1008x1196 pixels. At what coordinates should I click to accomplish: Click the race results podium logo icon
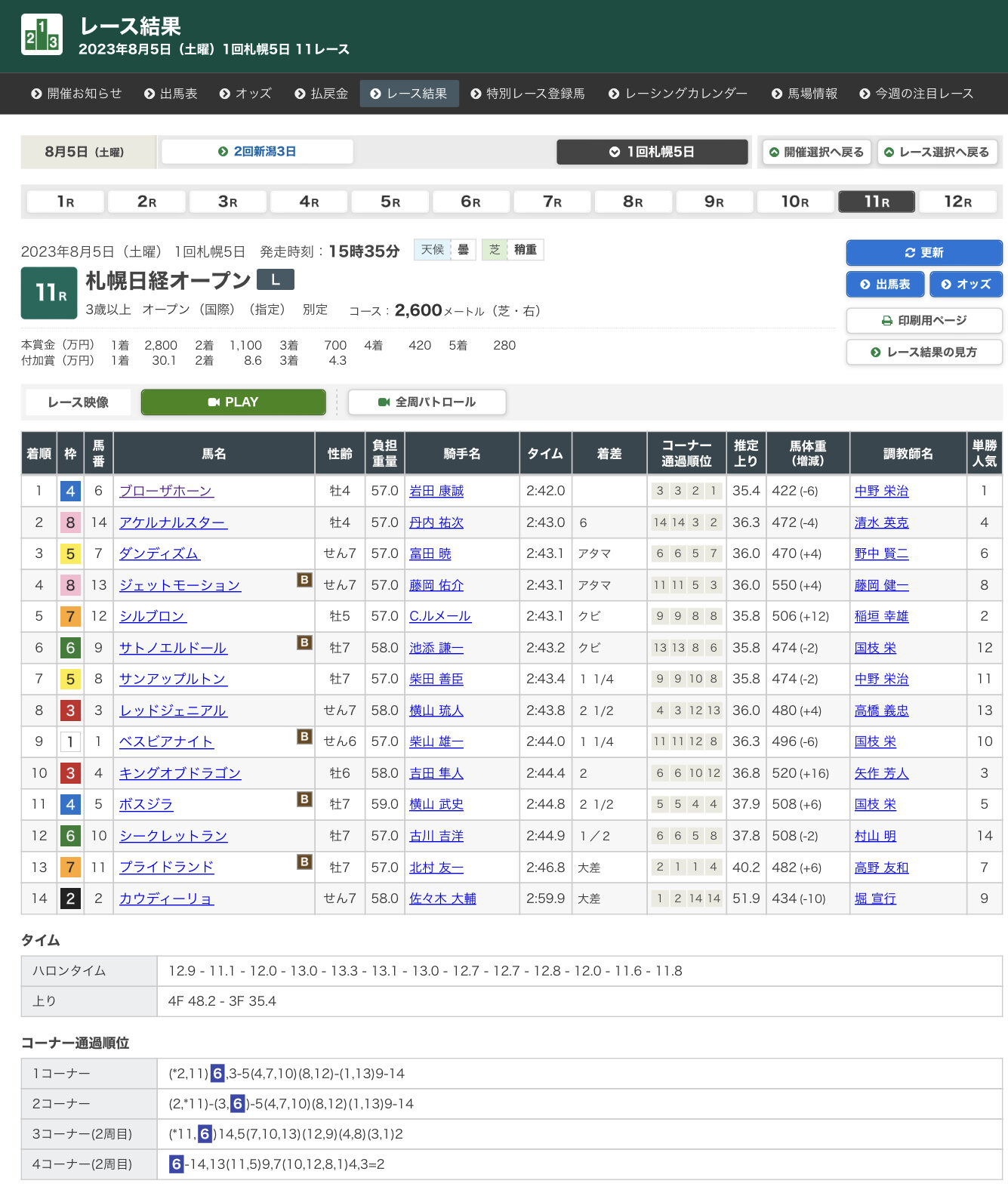(42, 35)
